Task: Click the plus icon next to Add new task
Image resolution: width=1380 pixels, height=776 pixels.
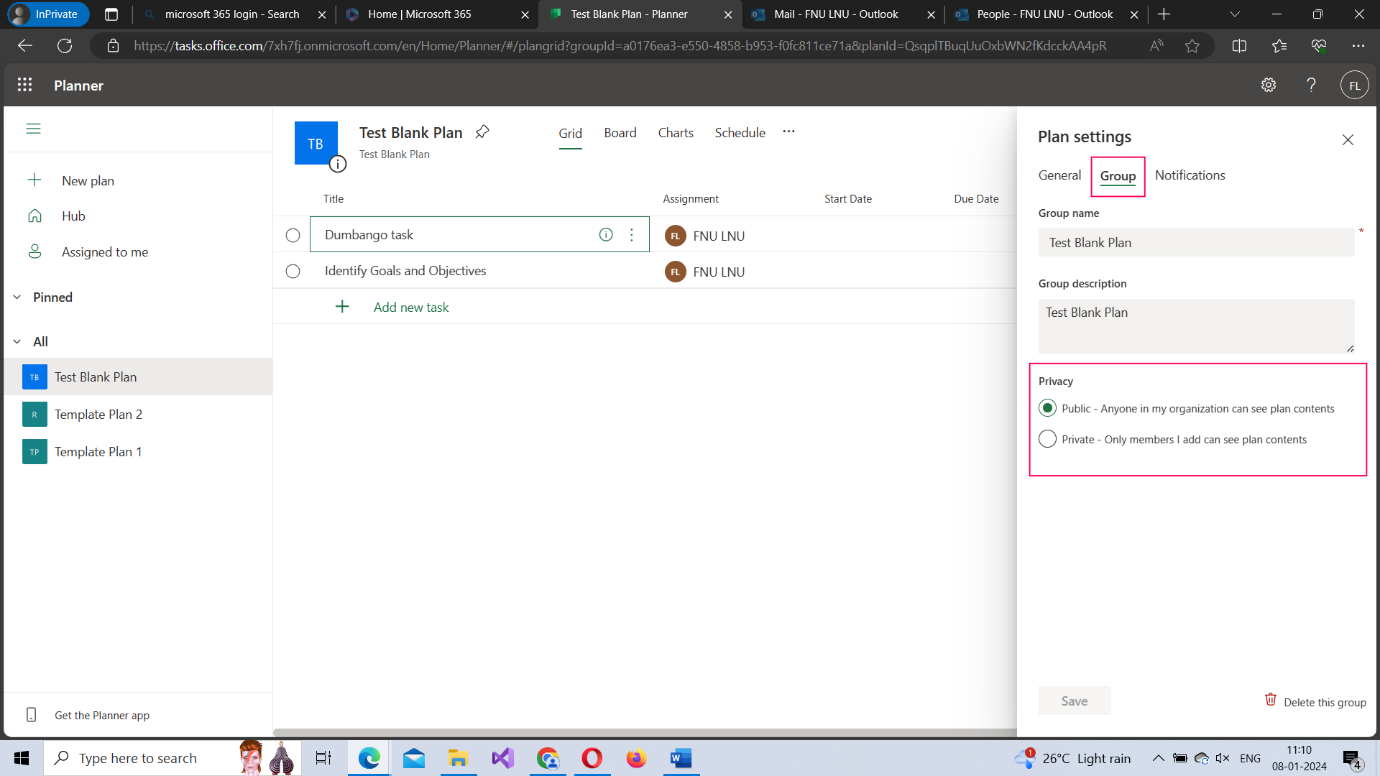Action: click(342, 307)
